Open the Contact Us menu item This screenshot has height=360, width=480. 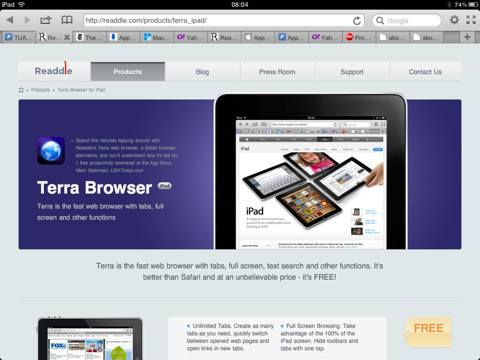426,71
